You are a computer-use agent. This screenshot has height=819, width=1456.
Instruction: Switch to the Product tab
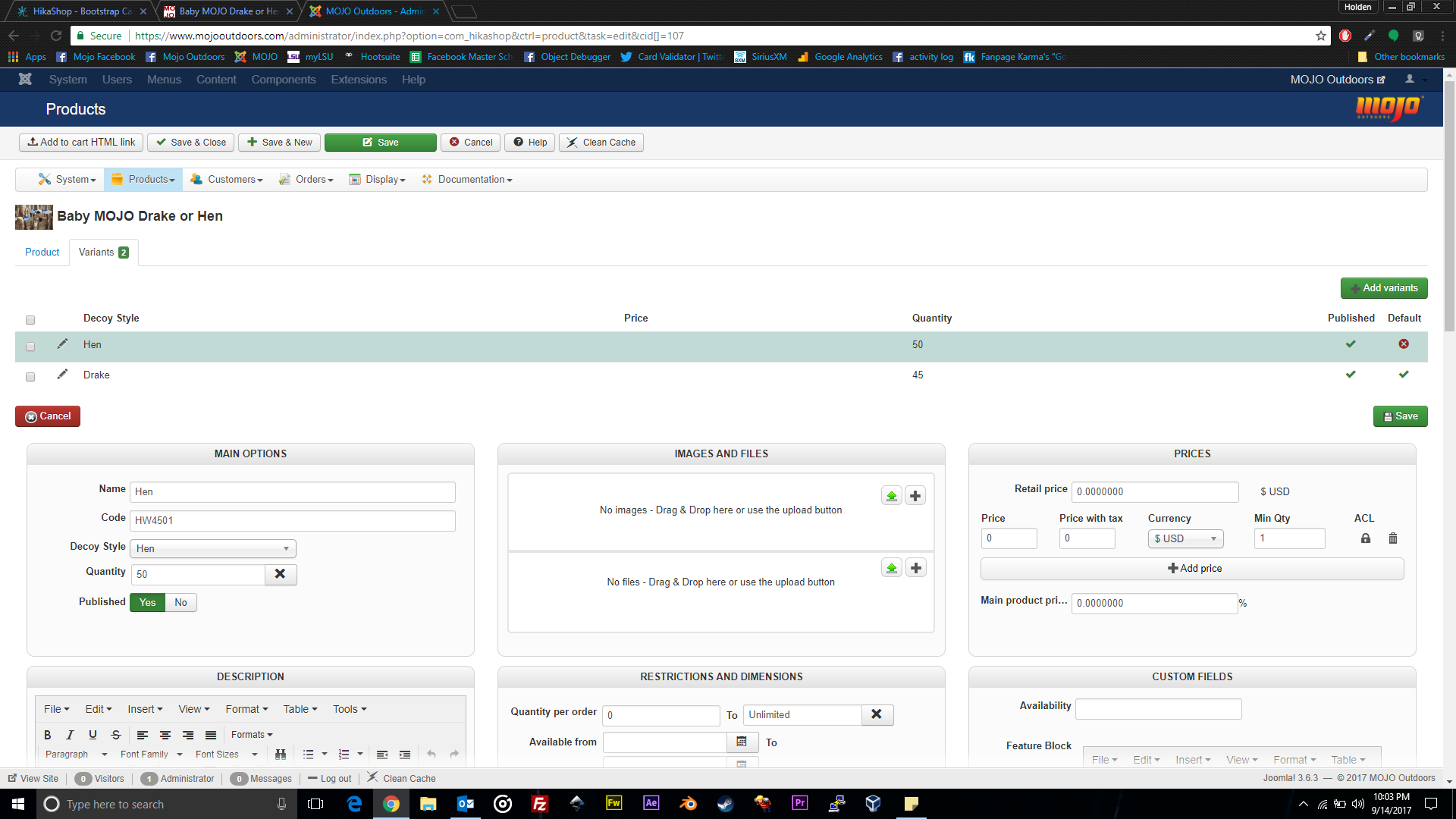click(42, 252)
